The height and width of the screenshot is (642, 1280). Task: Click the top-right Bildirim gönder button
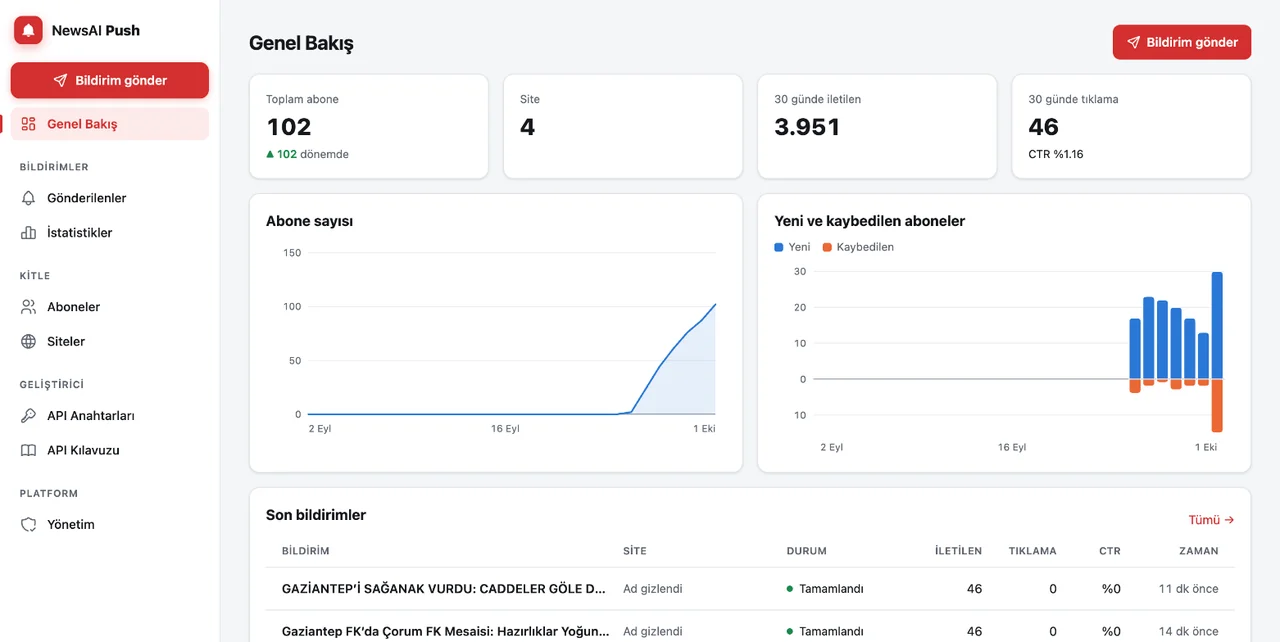1182,42
